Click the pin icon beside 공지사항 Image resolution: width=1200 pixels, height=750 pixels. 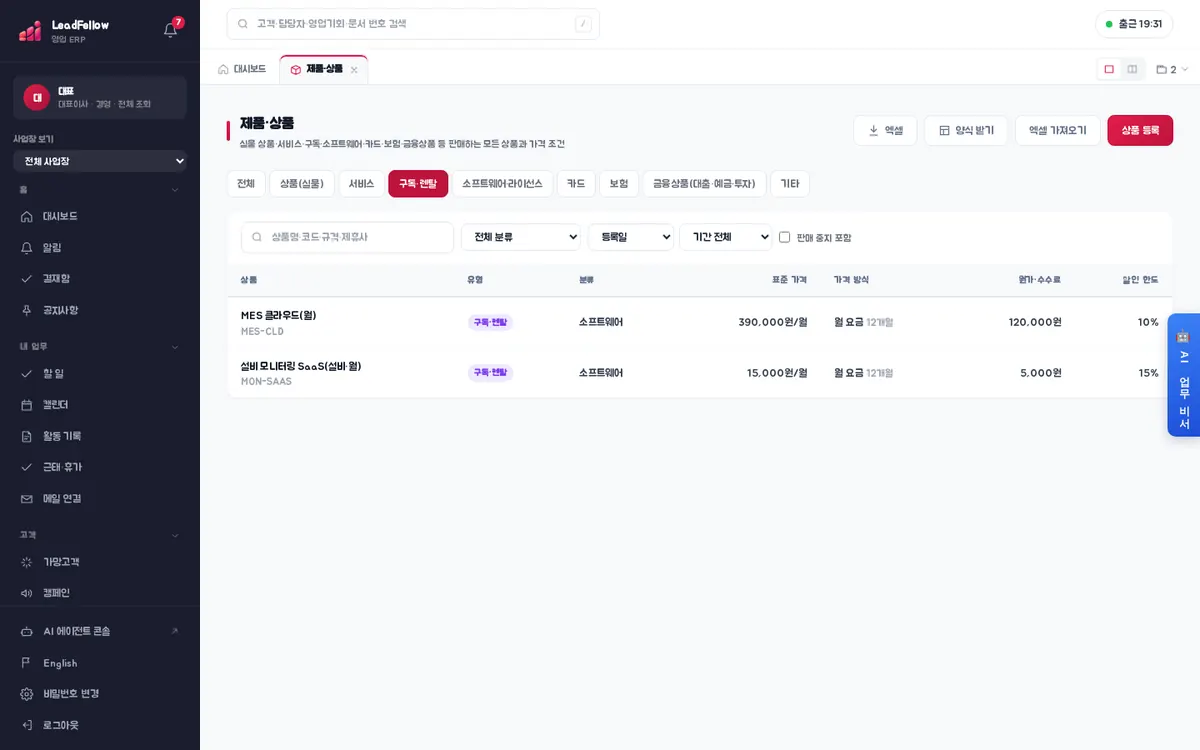click(27, 310)
